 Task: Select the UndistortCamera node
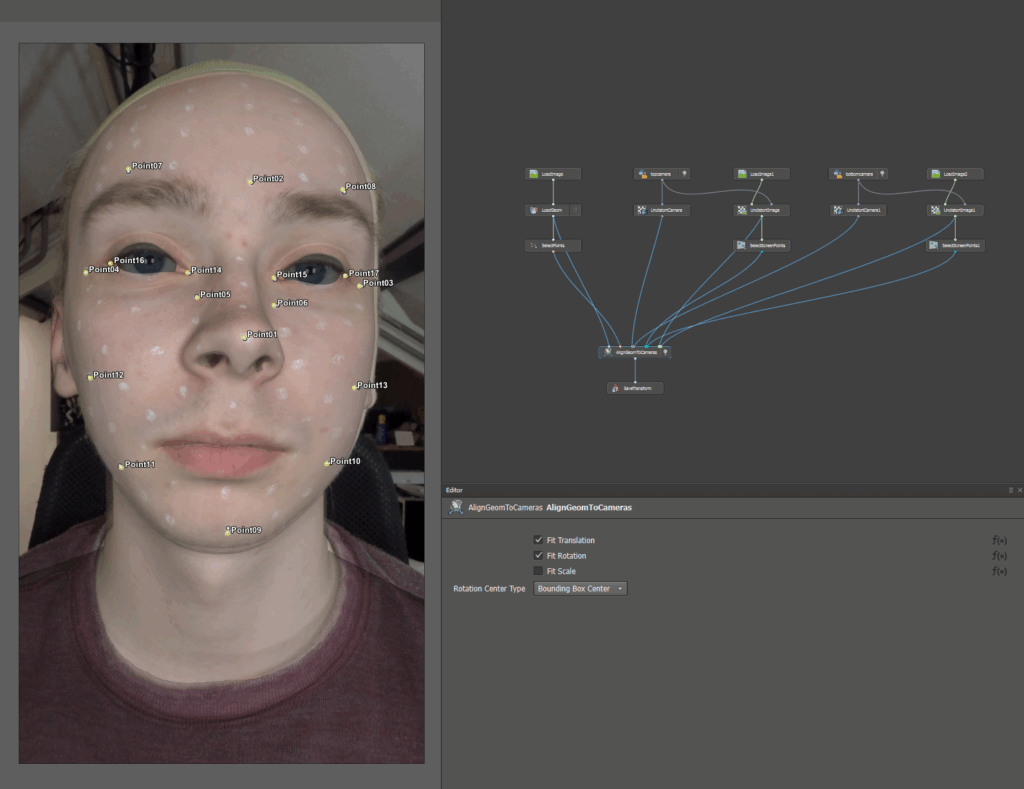click(660, 211)
